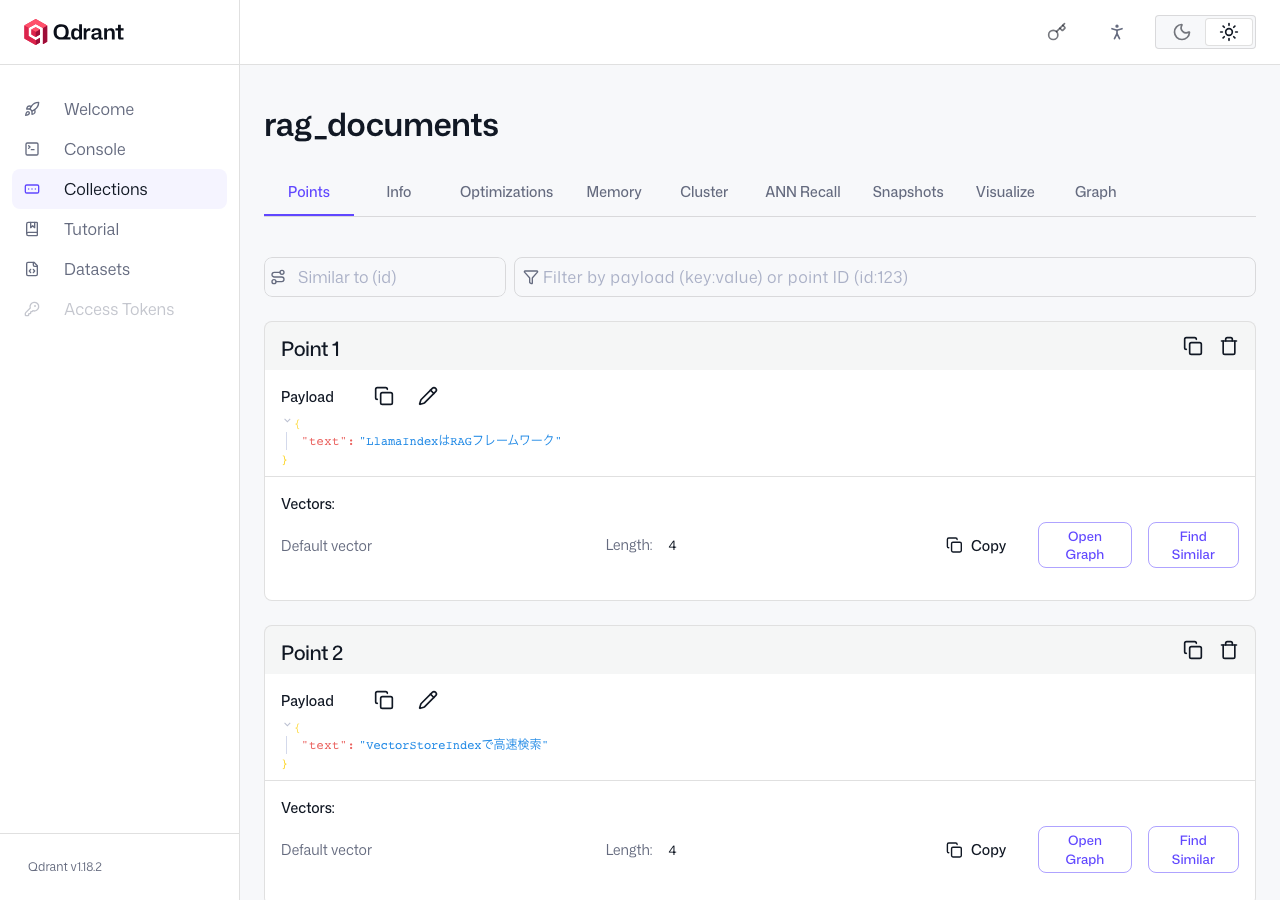This screenshot has width=1280, height=900.
Task: Click the Qdrant logo
Action: [74, 32]
